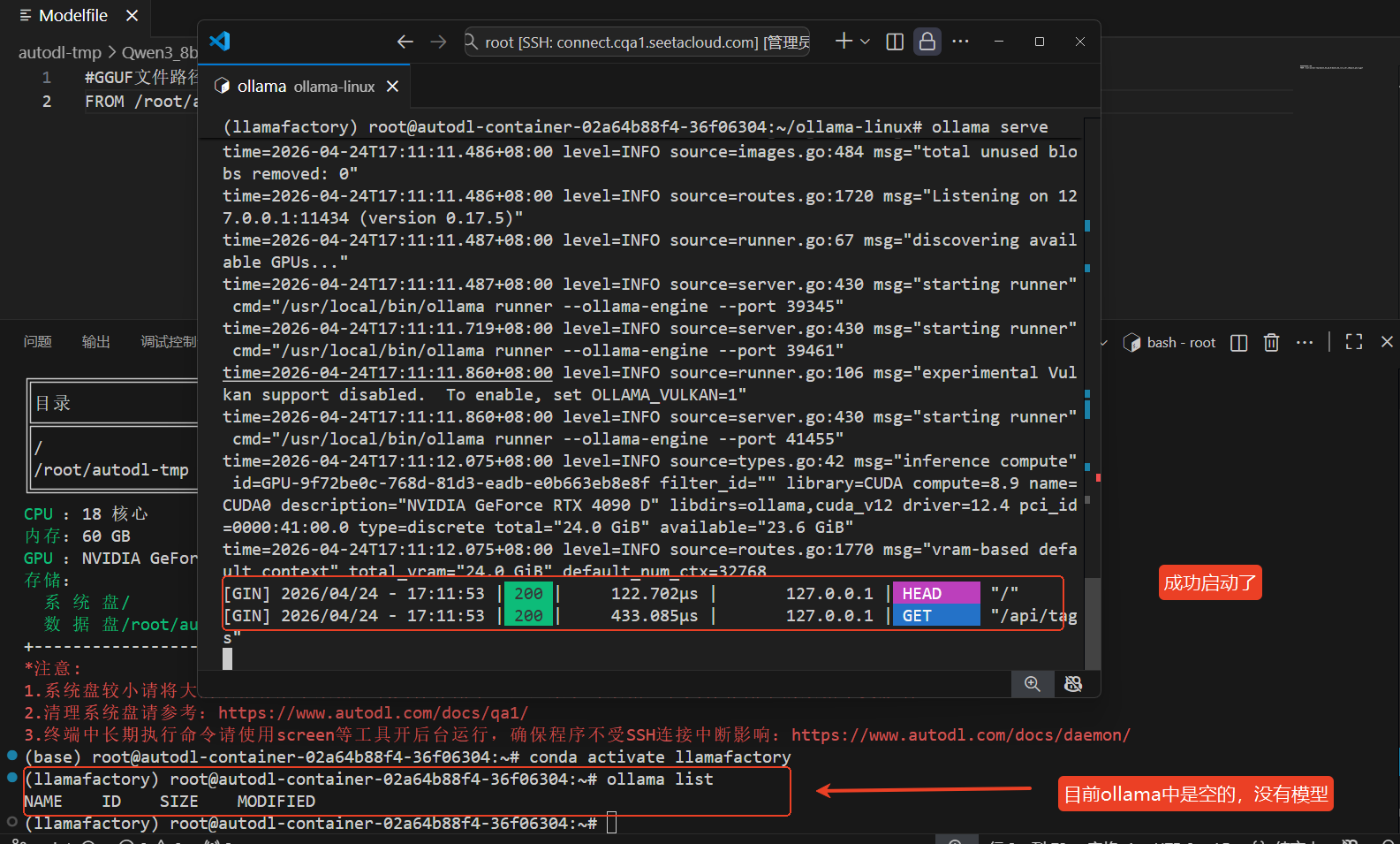
Task: Click the 'NAME ID SIZE MODIFIED' header row
Action: point(170,802)
